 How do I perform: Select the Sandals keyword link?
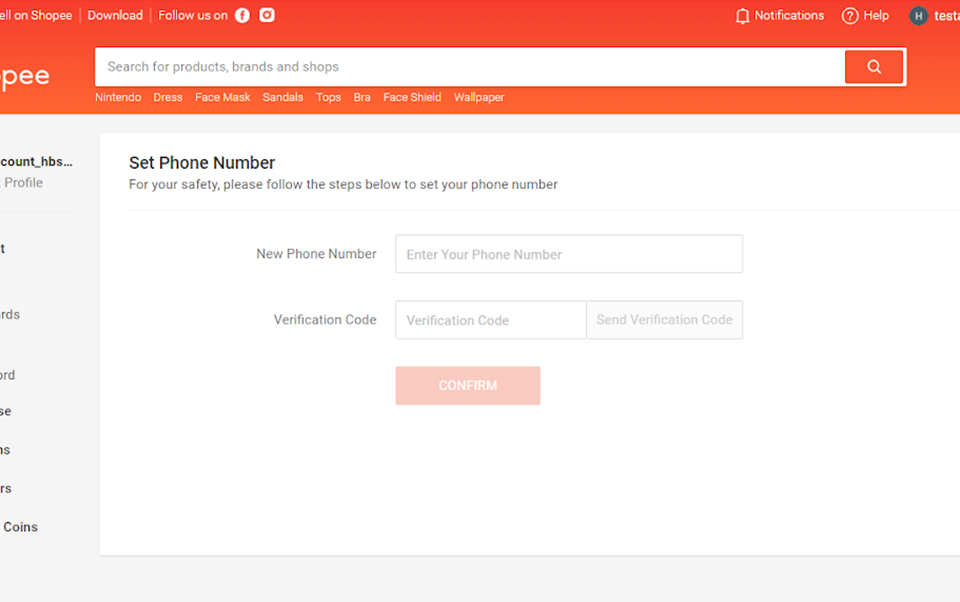point(283,97)
